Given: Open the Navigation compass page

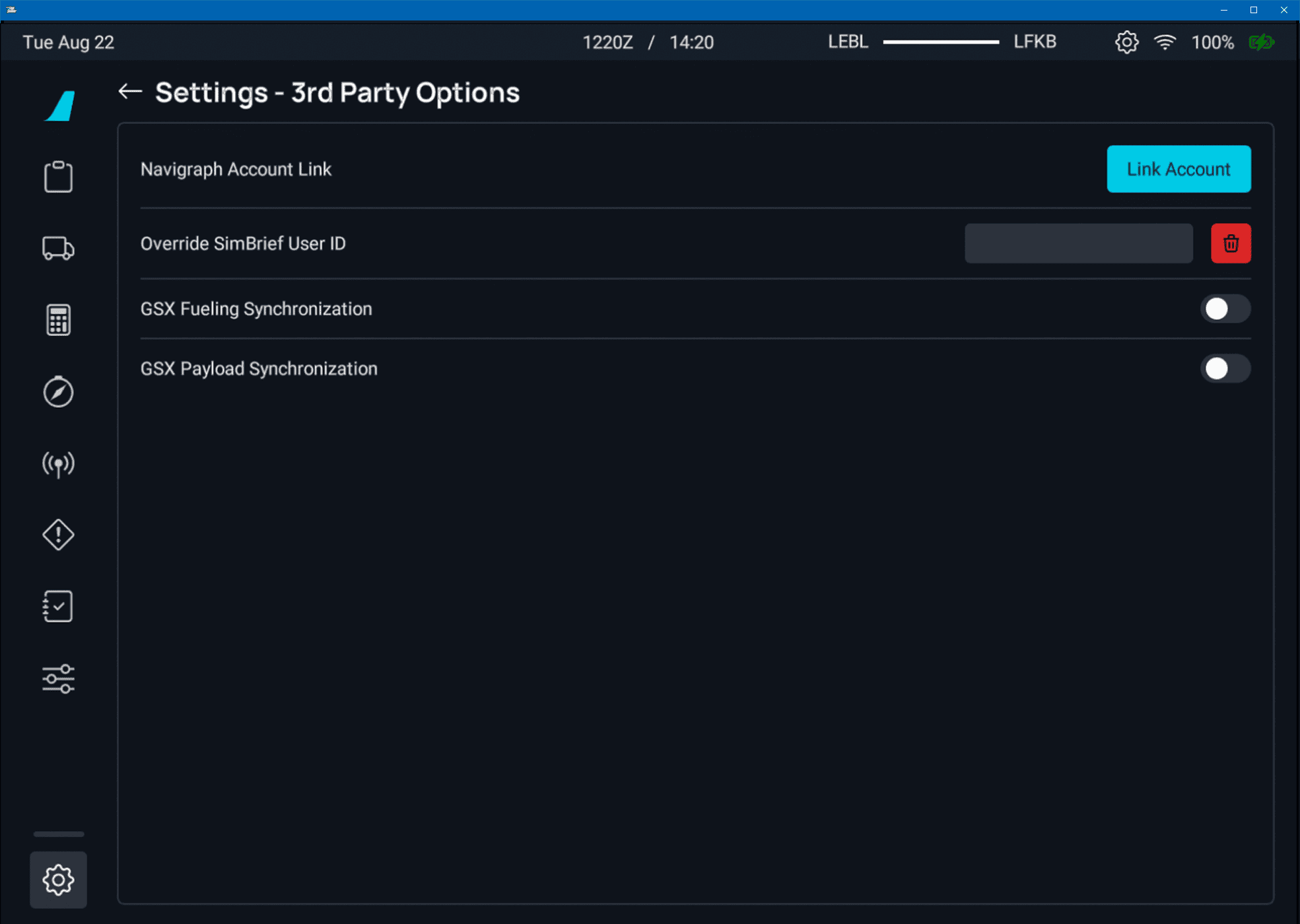Looking at the screenshot, I should [x=58, y=392].
